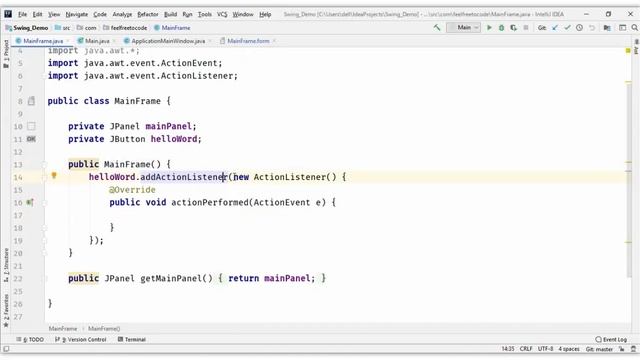Open the Project tool window sidebar button
640x360 pixels.
coord(6,53)
